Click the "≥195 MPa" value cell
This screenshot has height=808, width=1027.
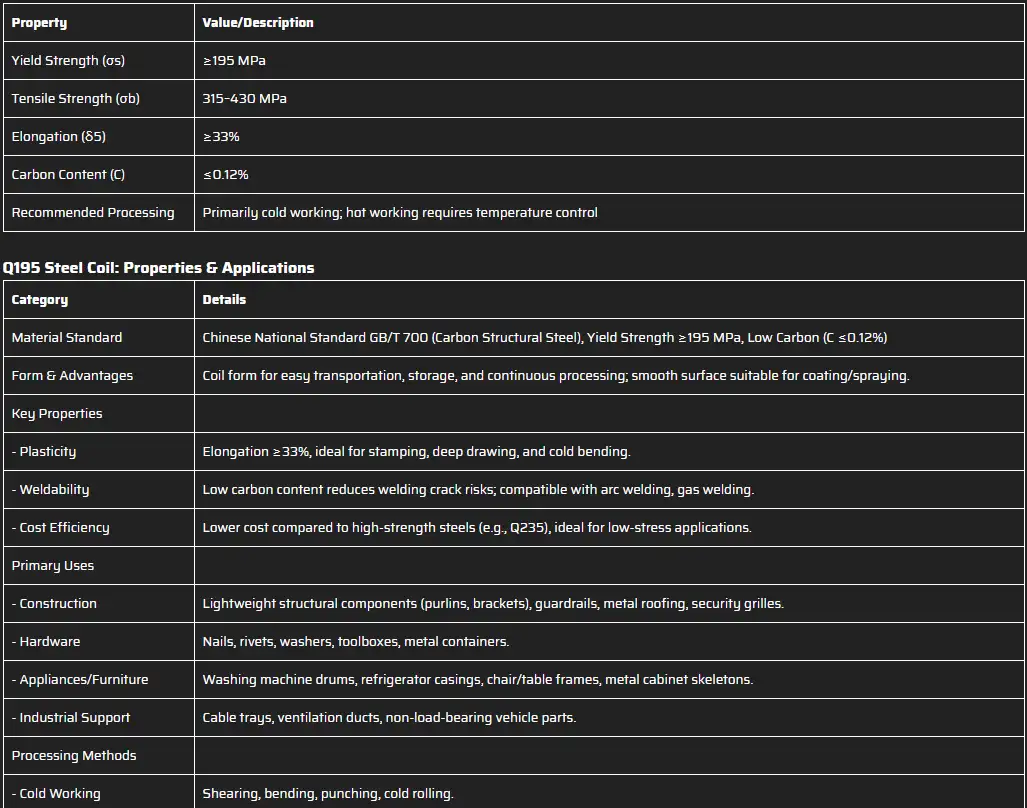point(234,60)
